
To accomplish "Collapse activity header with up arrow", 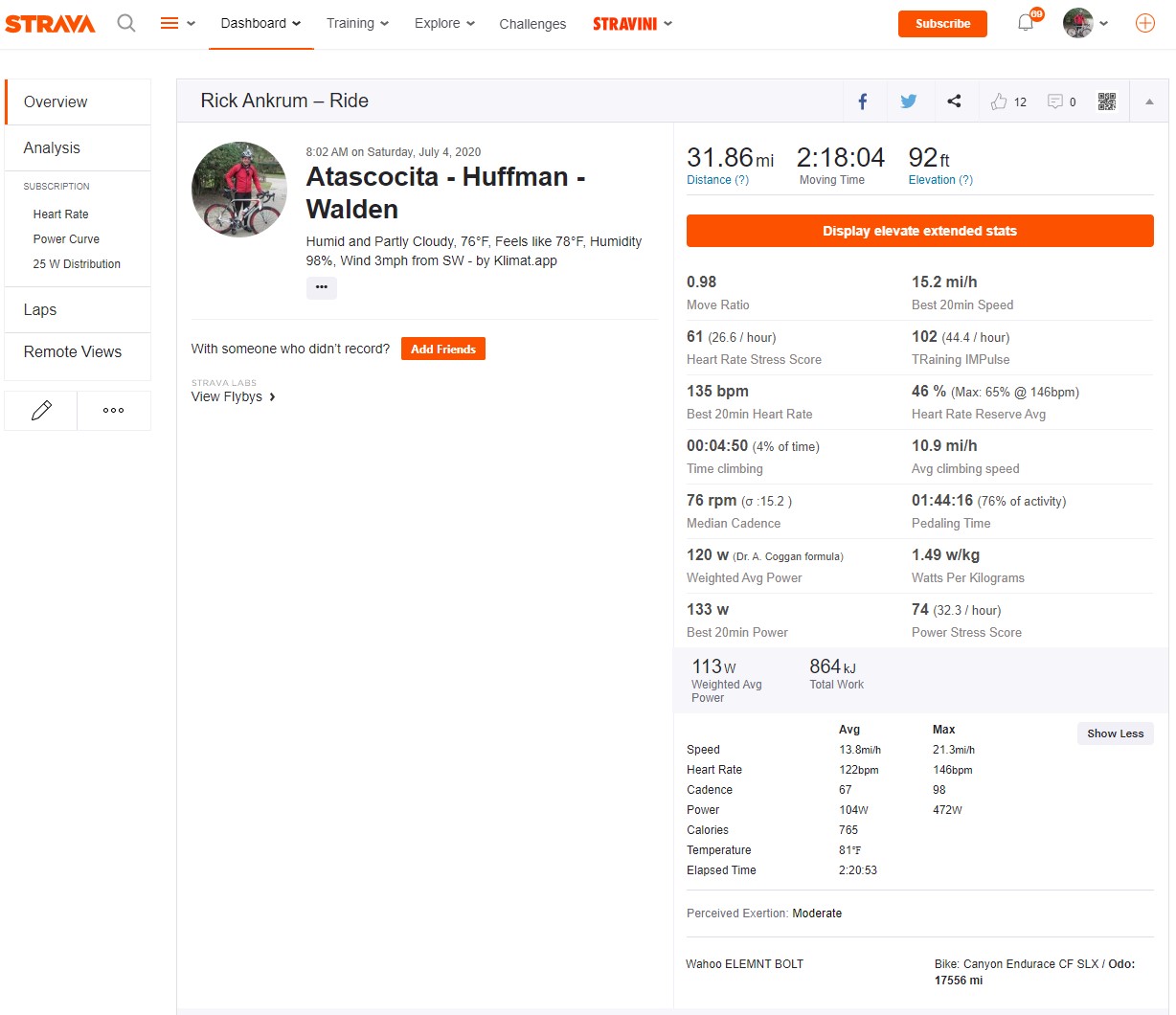I will (1149, 101).
